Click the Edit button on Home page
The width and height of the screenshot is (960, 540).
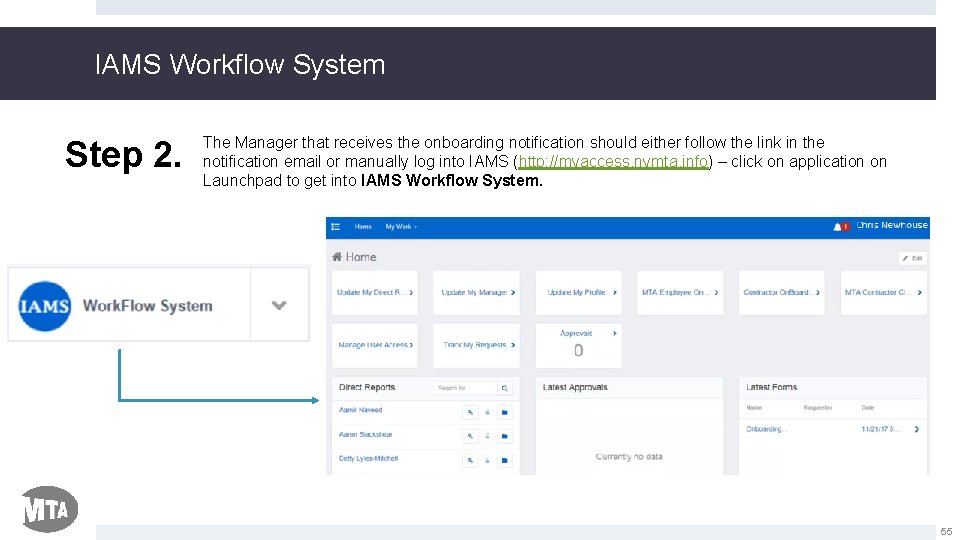point(912,258)
